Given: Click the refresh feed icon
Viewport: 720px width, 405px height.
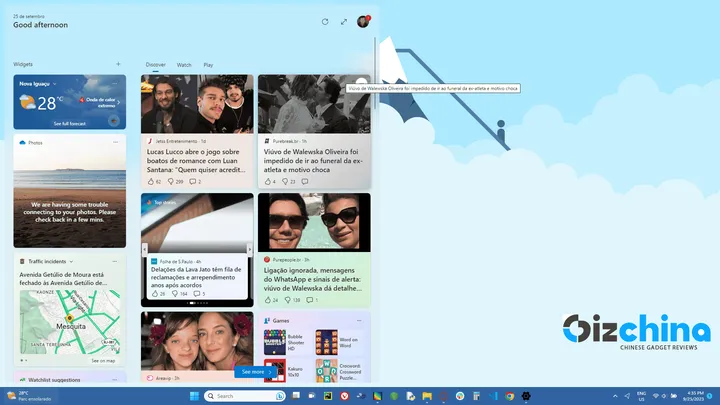Looking at the screenshot, I should coord(325,21).
